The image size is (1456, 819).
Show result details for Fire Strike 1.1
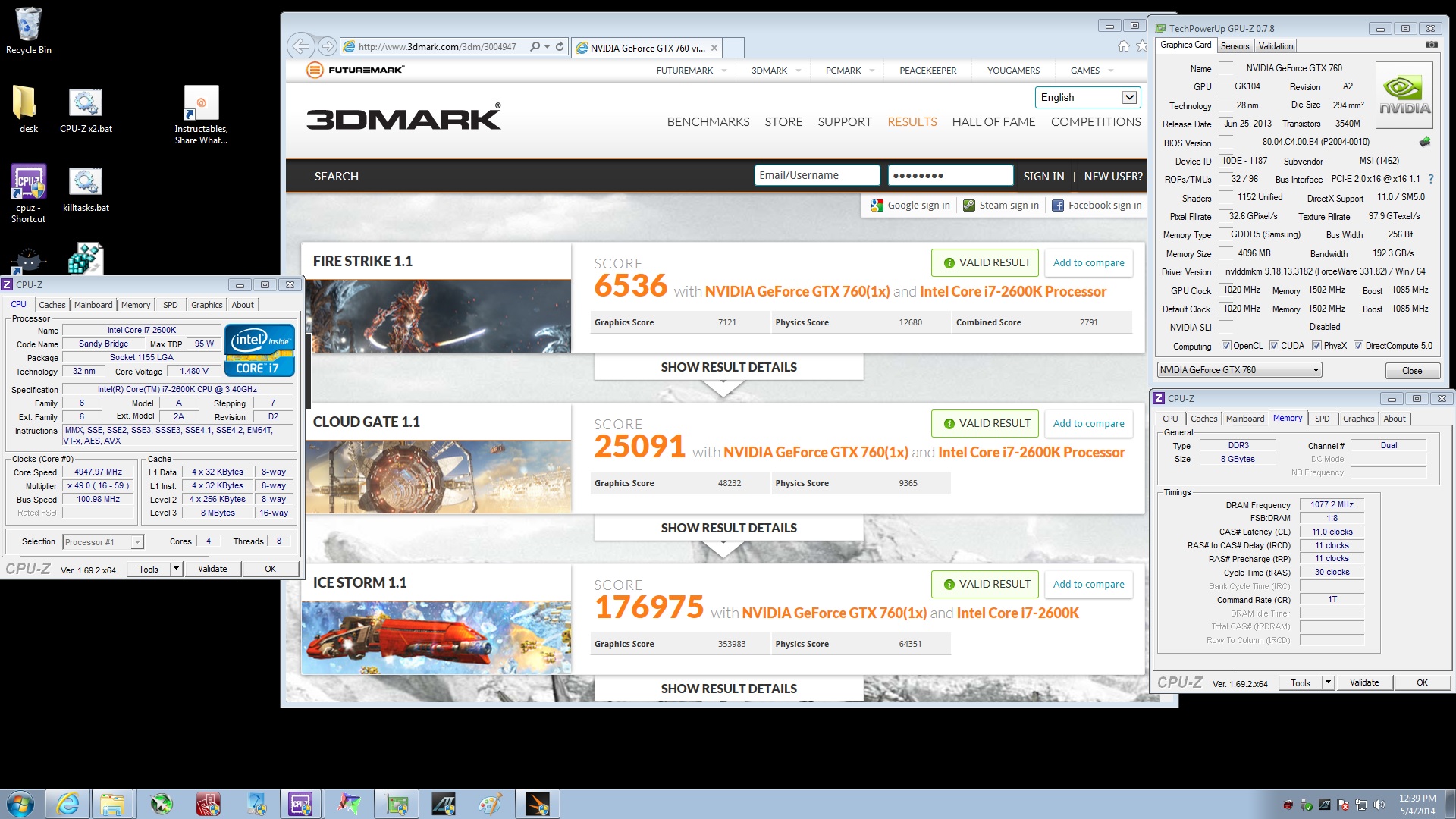729,367
